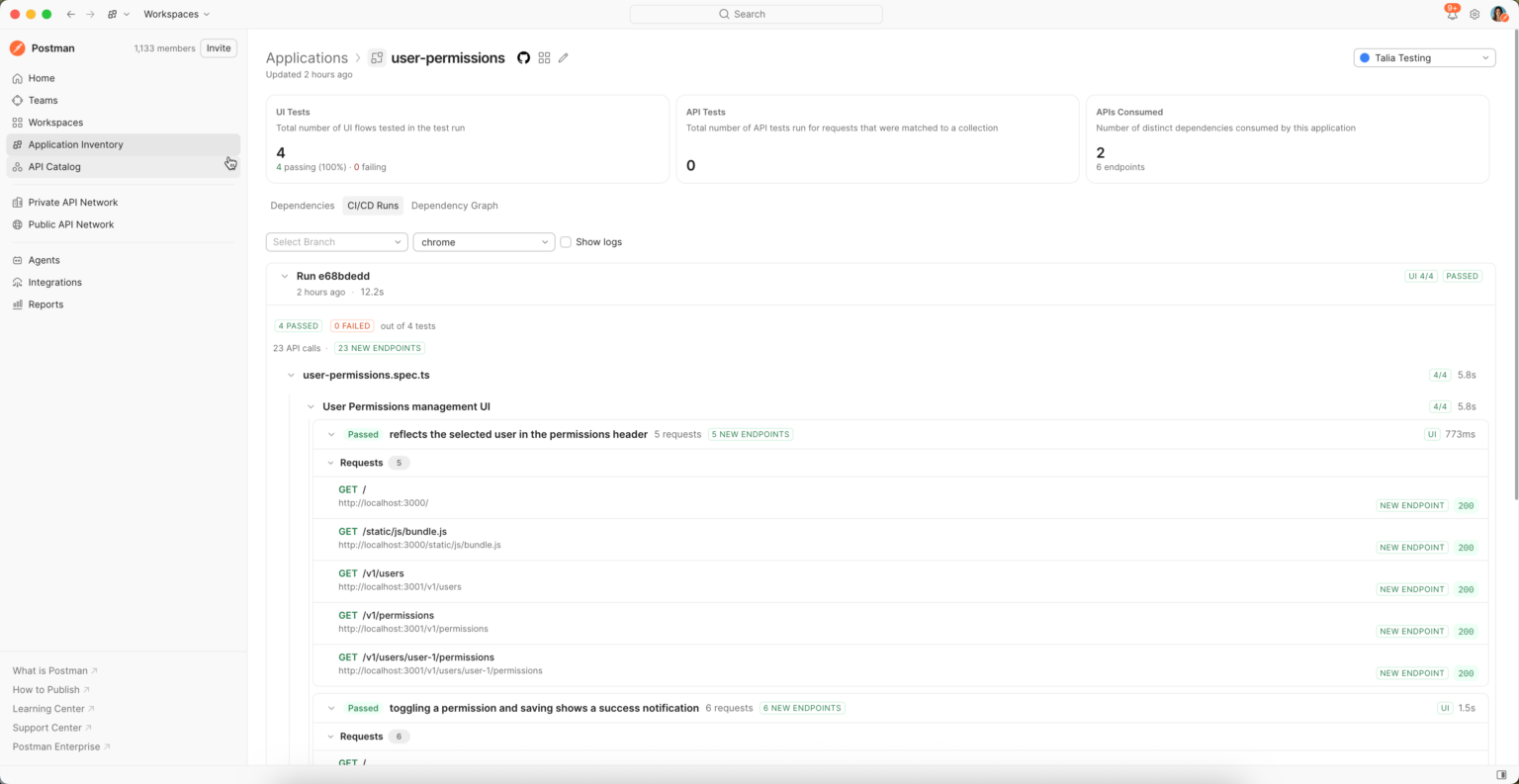Collapse the Requests 5 section

tap(330, 463)
